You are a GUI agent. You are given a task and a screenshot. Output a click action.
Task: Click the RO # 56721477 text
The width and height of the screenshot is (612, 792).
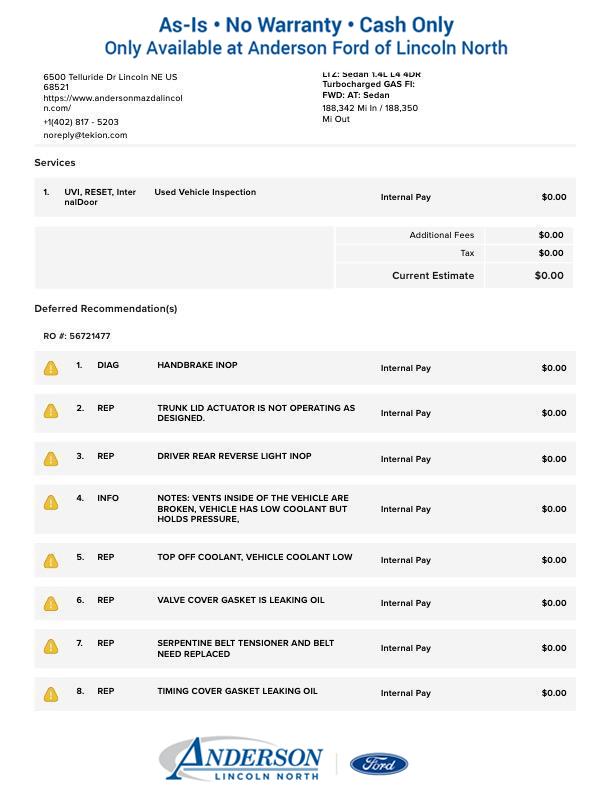coord(77,336)
